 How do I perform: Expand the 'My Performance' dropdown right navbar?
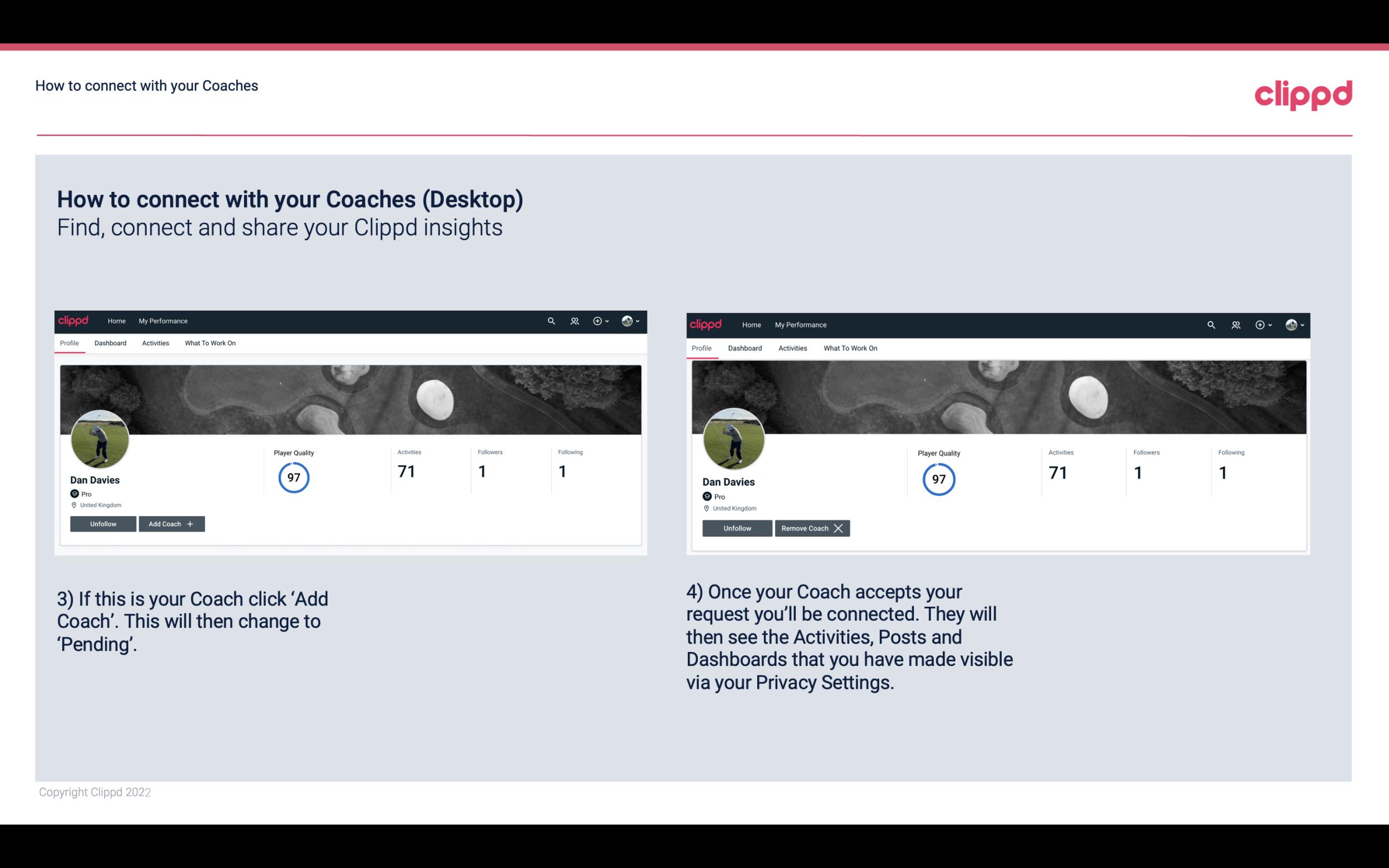(x=801, y=324)
